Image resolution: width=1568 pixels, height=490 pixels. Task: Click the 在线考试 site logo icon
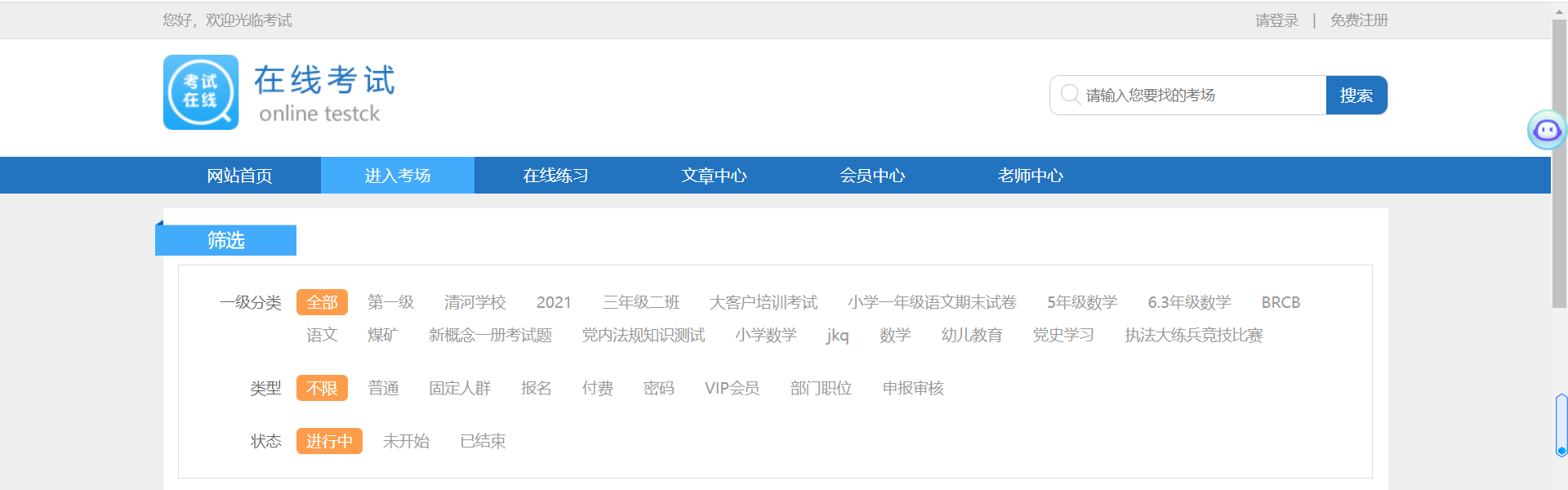click(x=201, y=92)
